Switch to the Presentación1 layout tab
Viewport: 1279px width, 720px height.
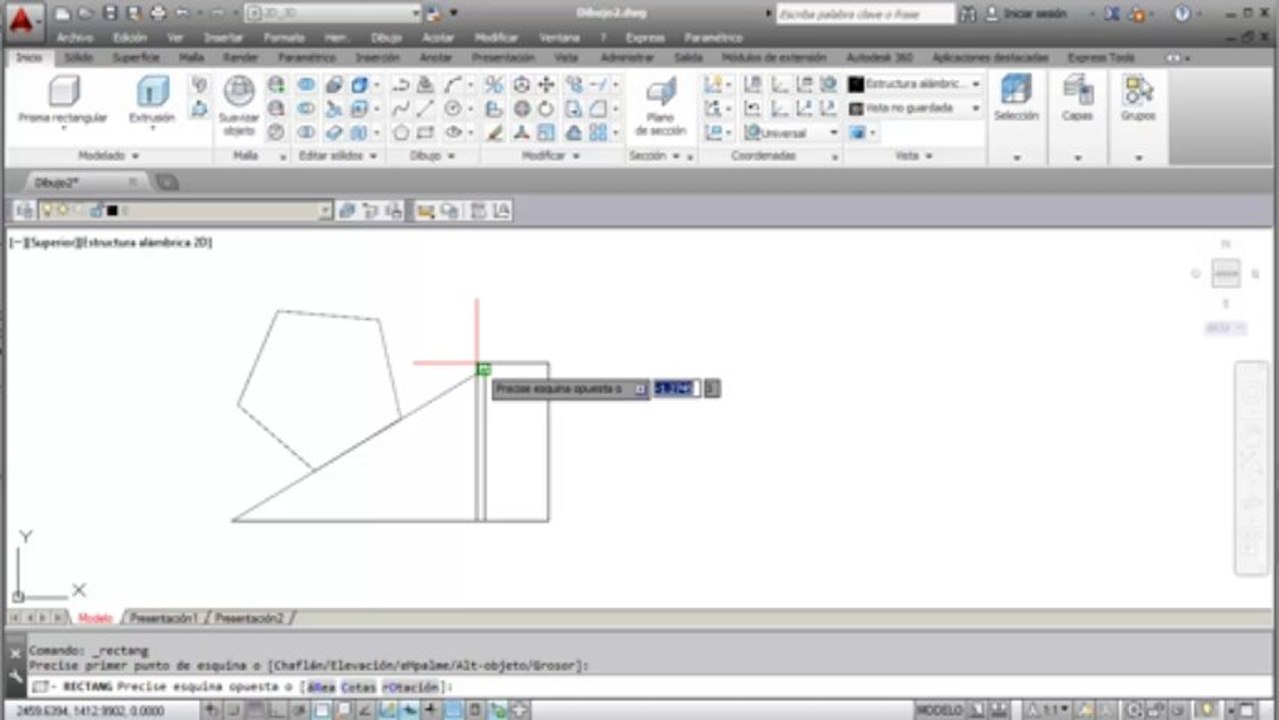point(164,618)
